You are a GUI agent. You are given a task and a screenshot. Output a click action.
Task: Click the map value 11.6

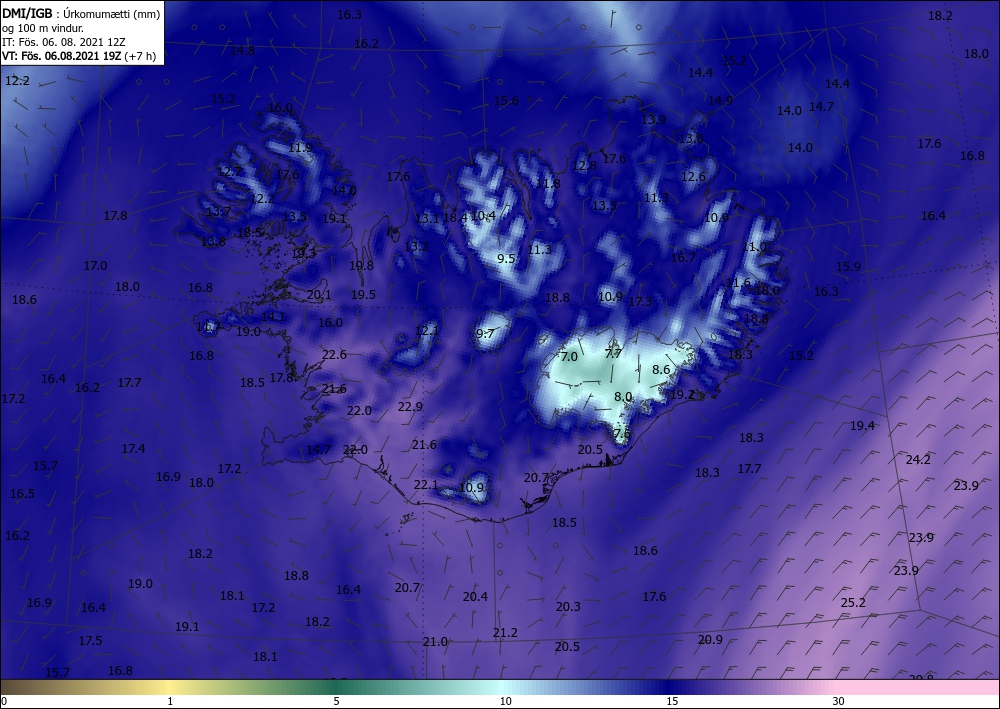pyautogui.click(x=739, y=282)
